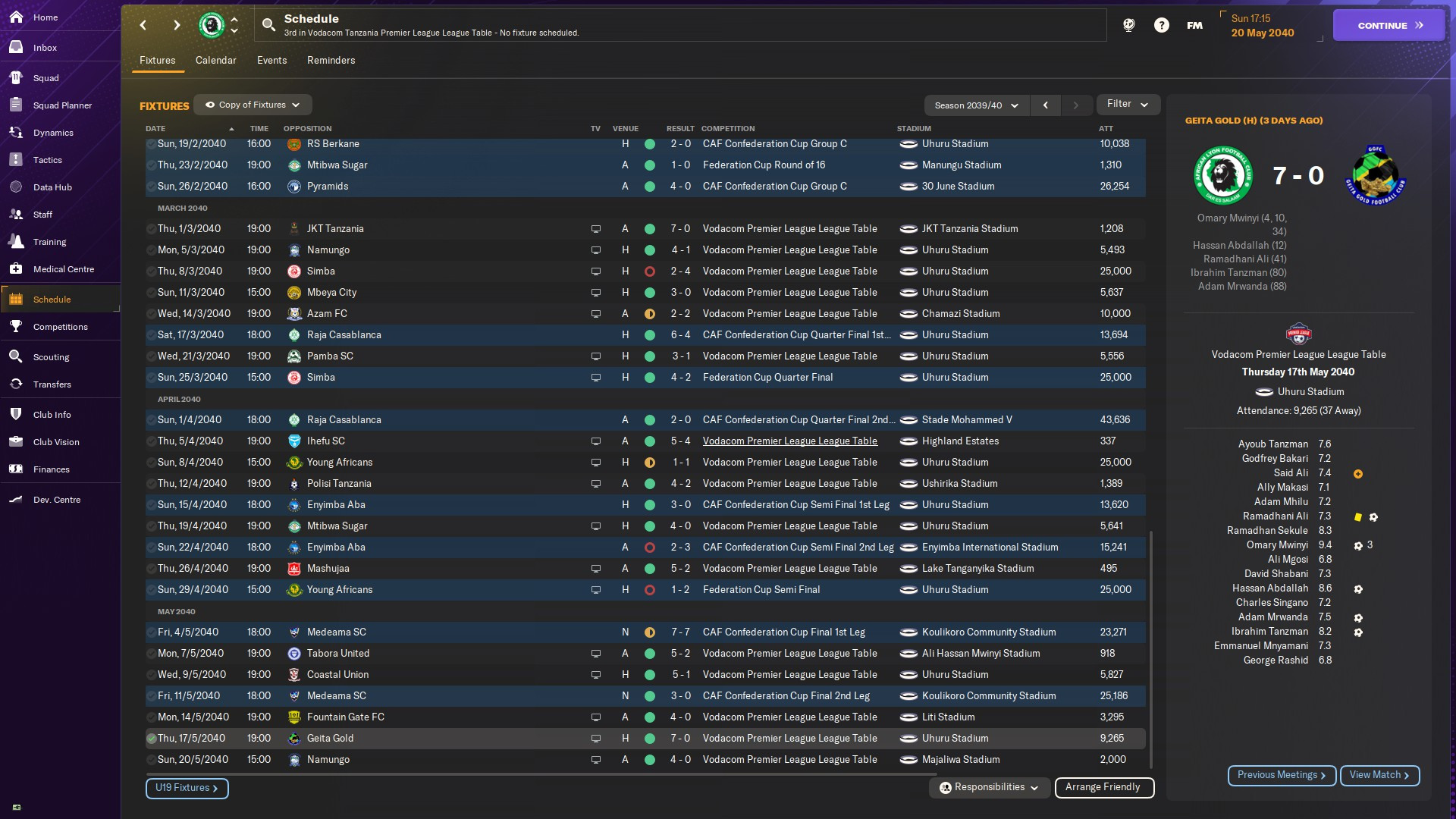Click the search magnifier icon in top bar
1456x819 pixels.
268,25
